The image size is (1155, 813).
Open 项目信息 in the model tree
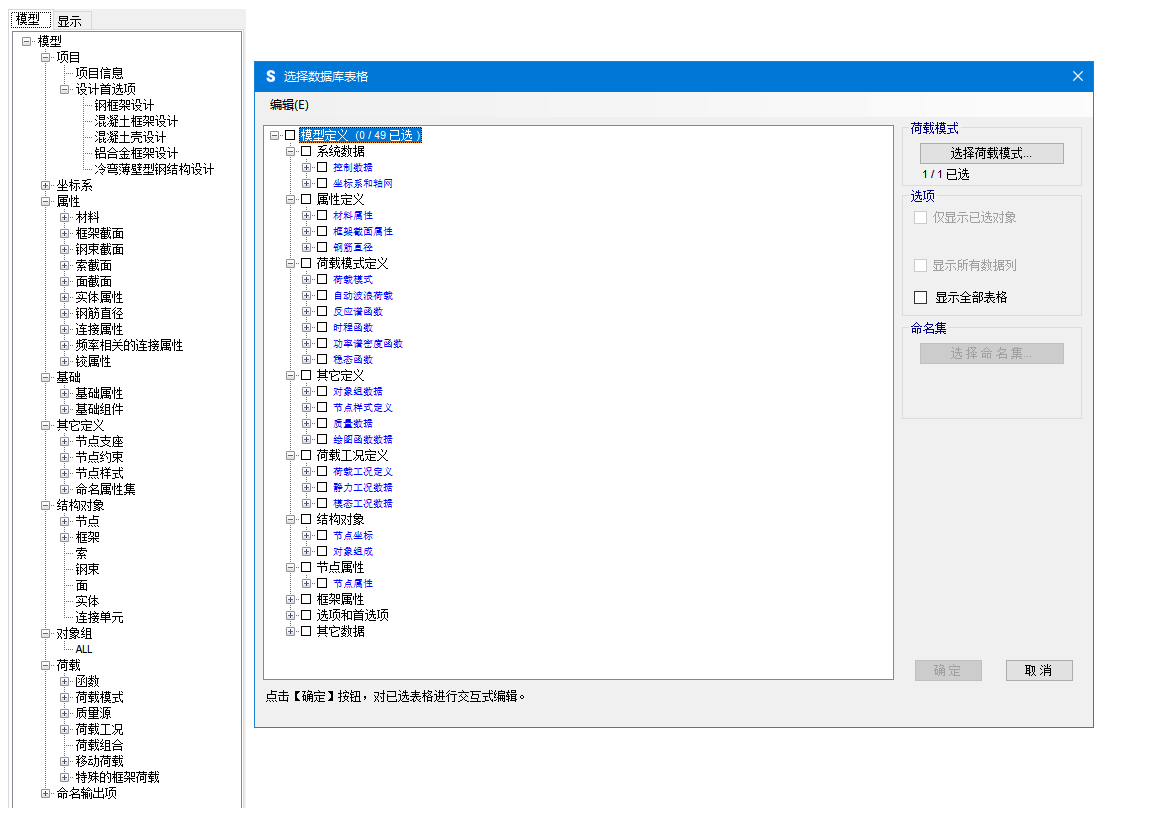click(99, 73)
